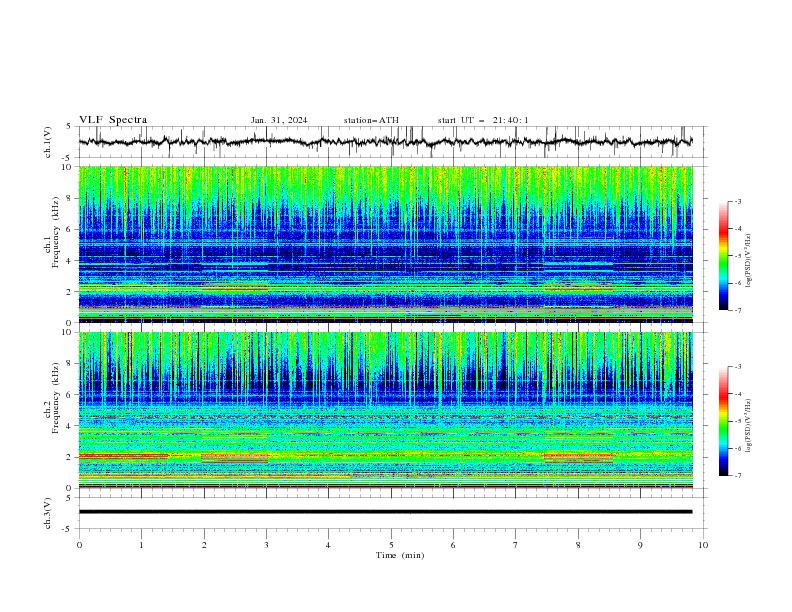Click the lower color bar's "log(PSD)(V²/Hz)" label

(749, 426)
